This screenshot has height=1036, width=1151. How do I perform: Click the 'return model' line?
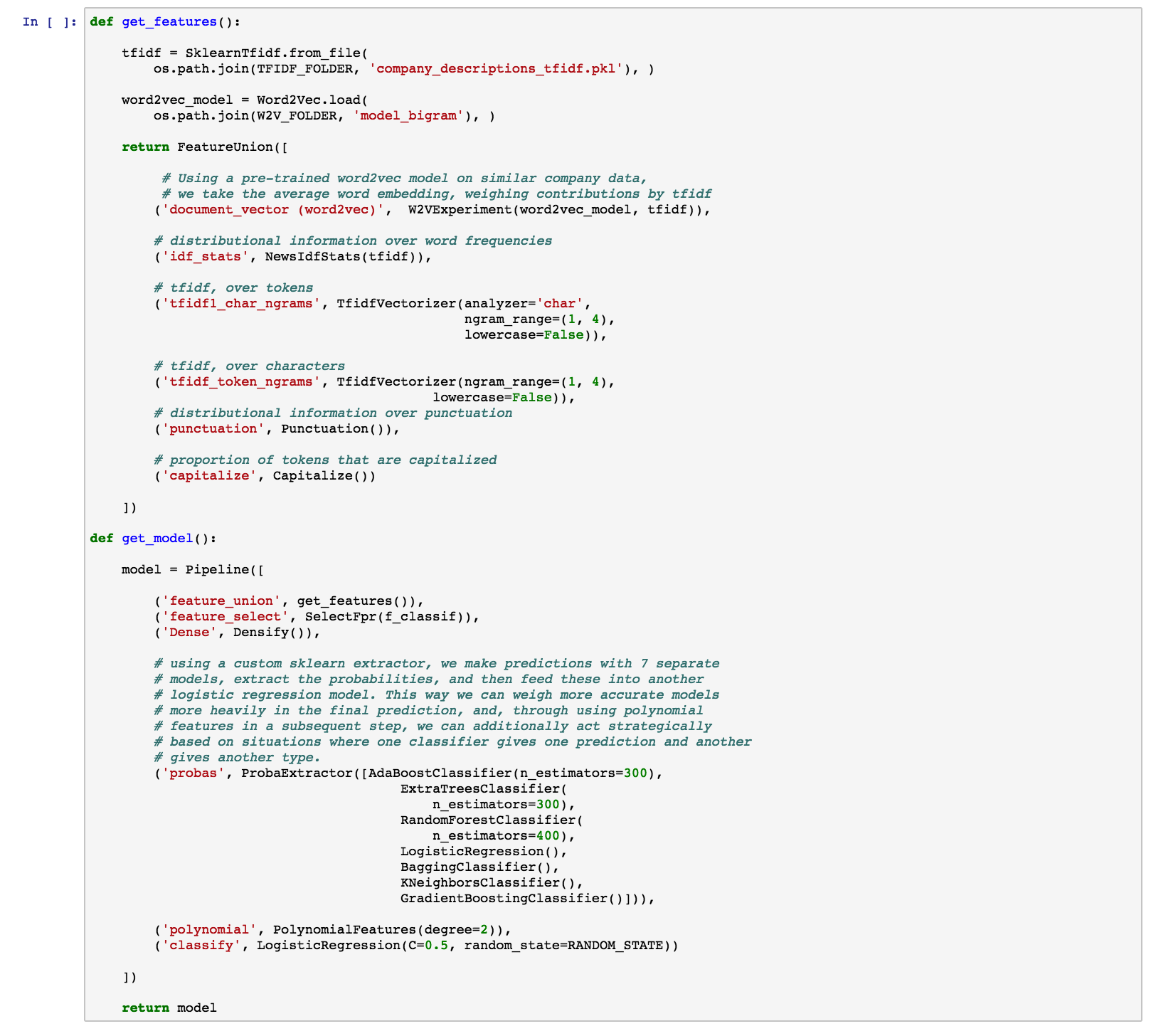tap(169, 1008)
